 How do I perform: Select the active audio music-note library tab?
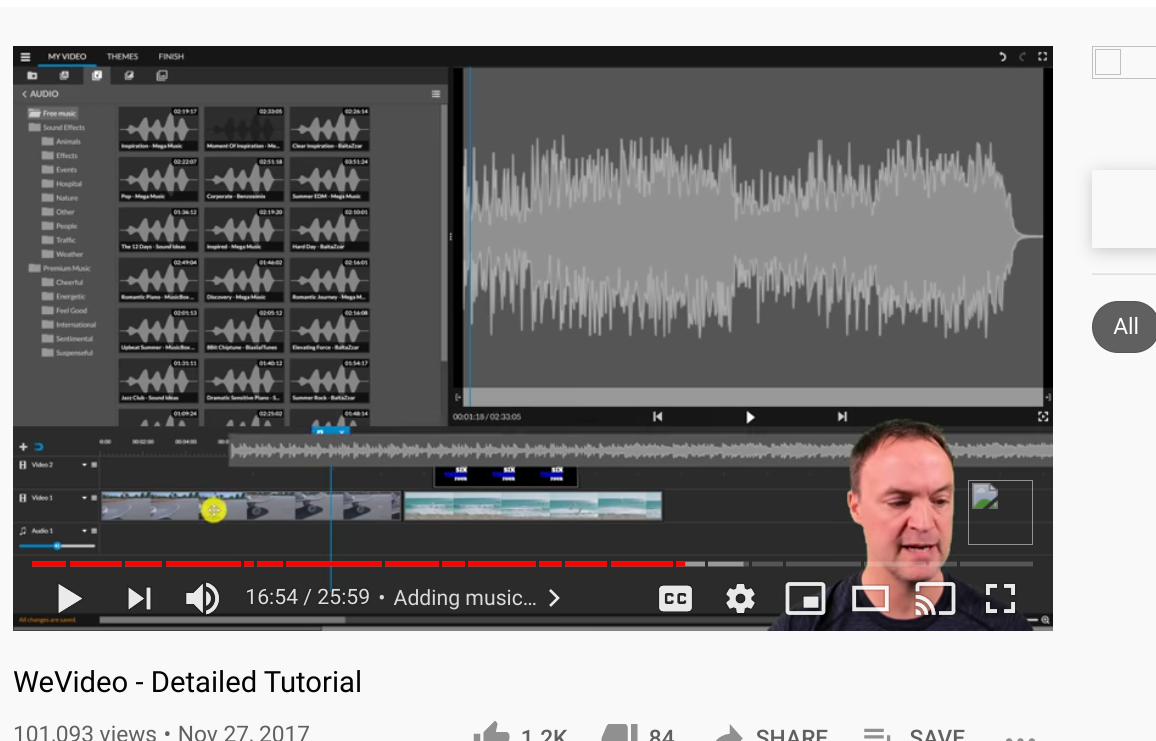tap(97, 76)
